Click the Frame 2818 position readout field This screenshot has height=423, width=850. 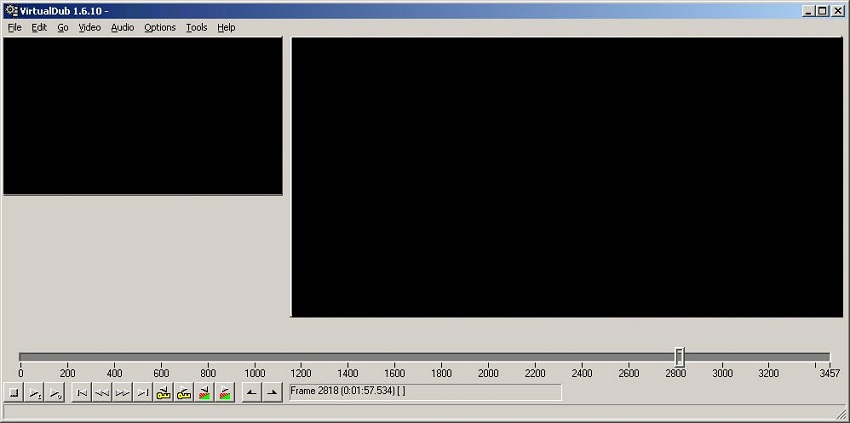point(425,393)
